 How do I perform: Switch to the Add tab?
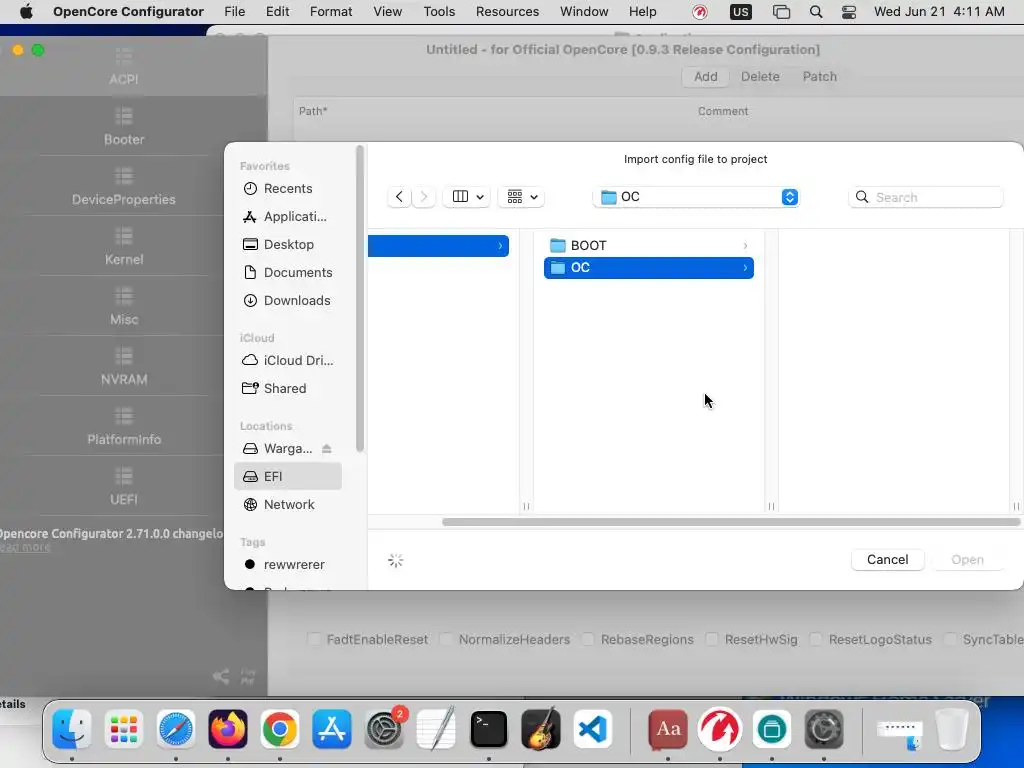tap(705, 76)
